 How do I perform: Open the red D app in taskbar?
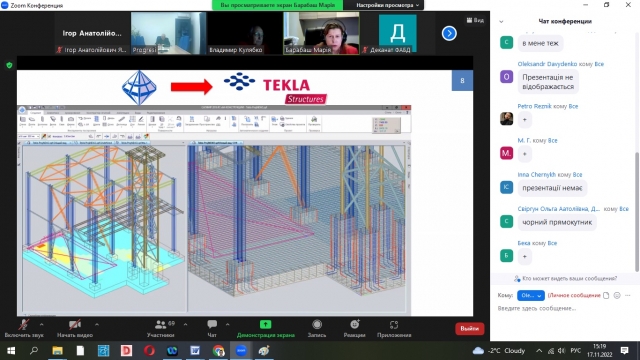[x=126, y=351]
